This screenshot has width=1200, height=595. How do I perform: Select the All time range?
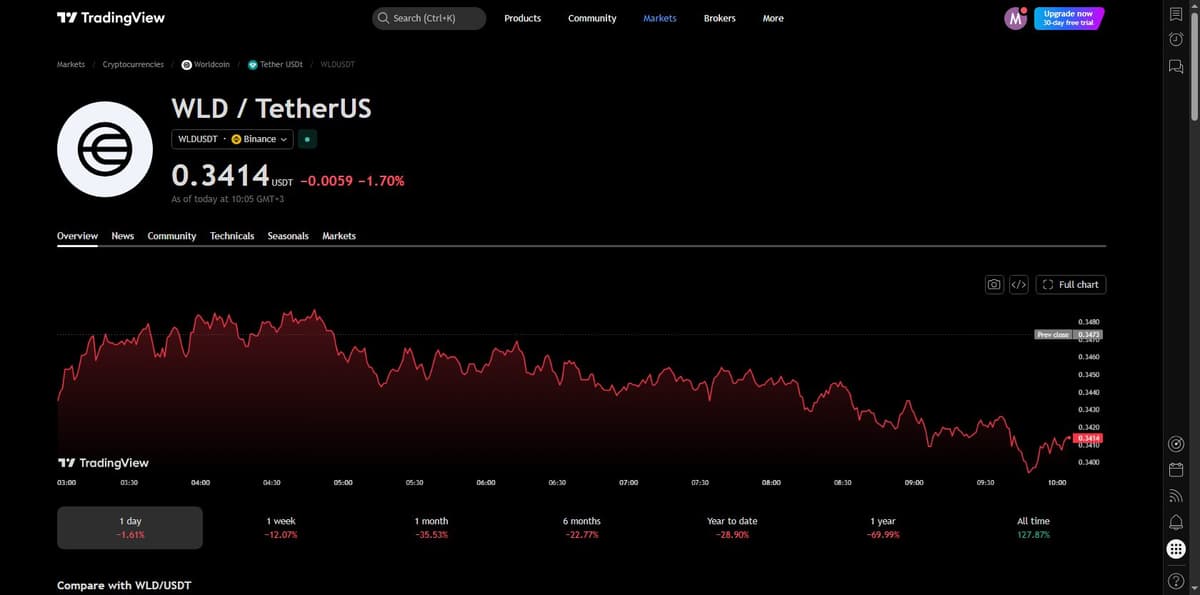pos(1033,527)
